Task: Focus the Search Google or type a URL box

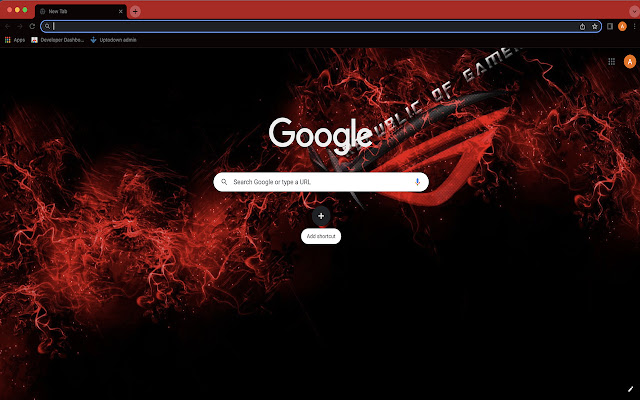Action: click(x=321, y=182)
